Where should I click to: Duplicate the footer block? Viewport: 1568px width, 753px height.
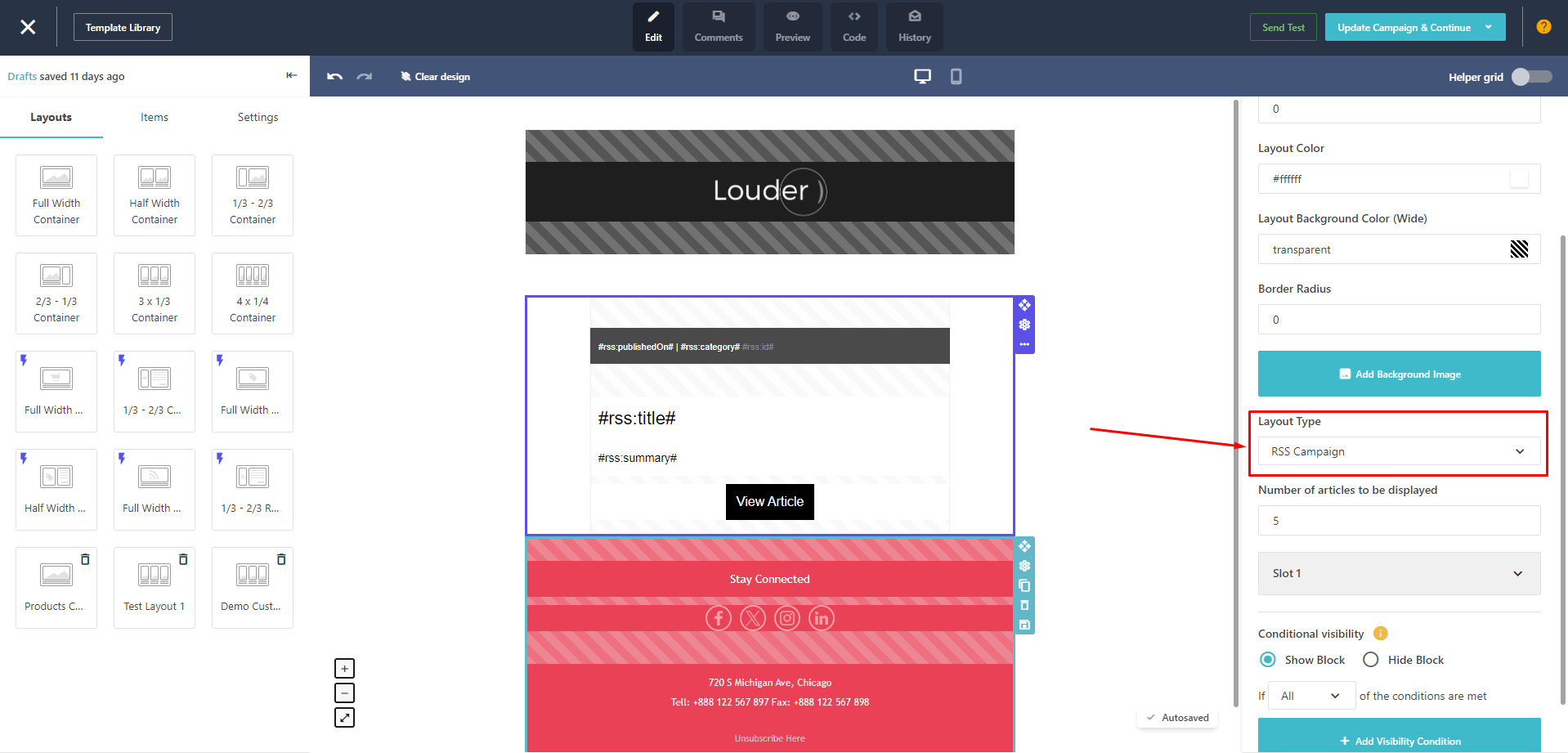(1024, 585)
